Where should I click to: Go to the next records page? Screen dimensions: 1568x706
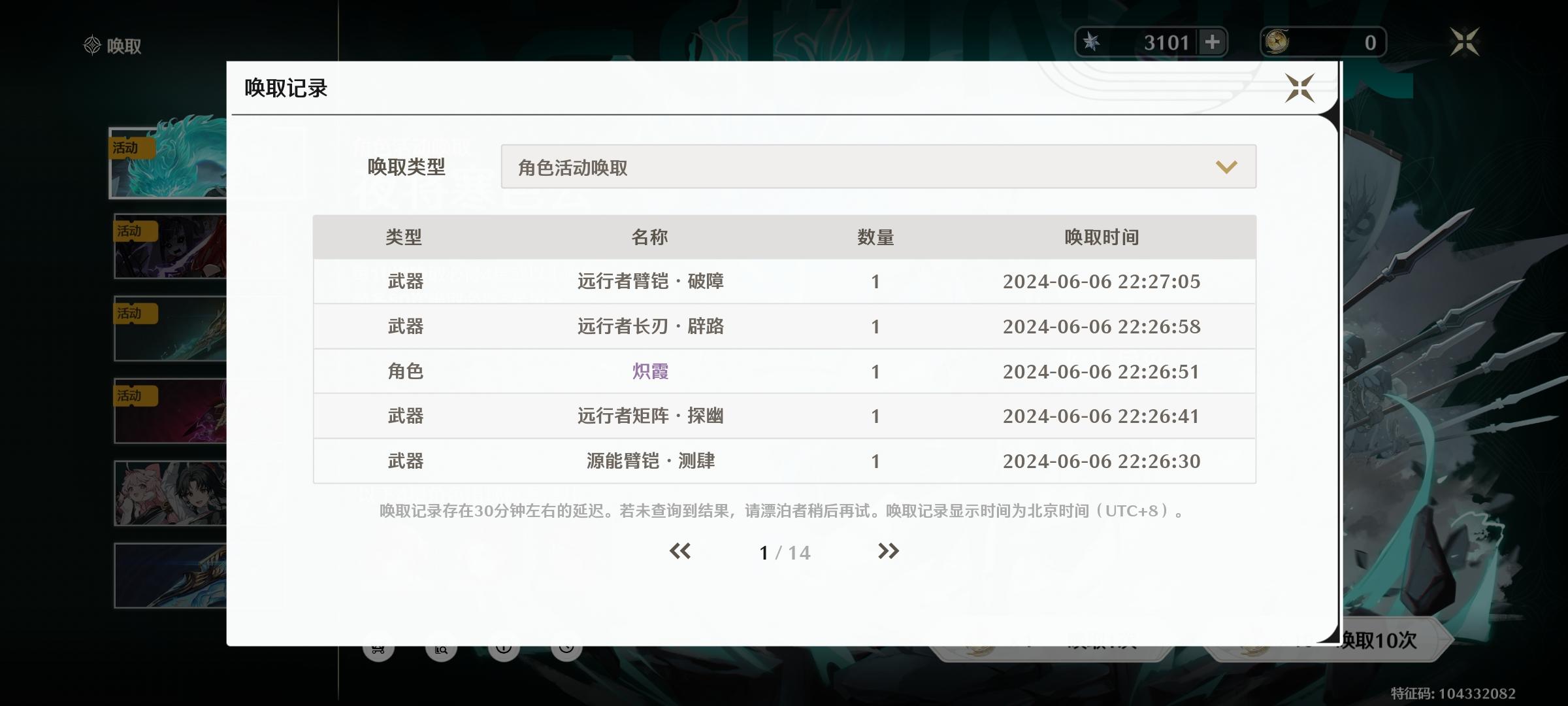[x=888, y=551]
